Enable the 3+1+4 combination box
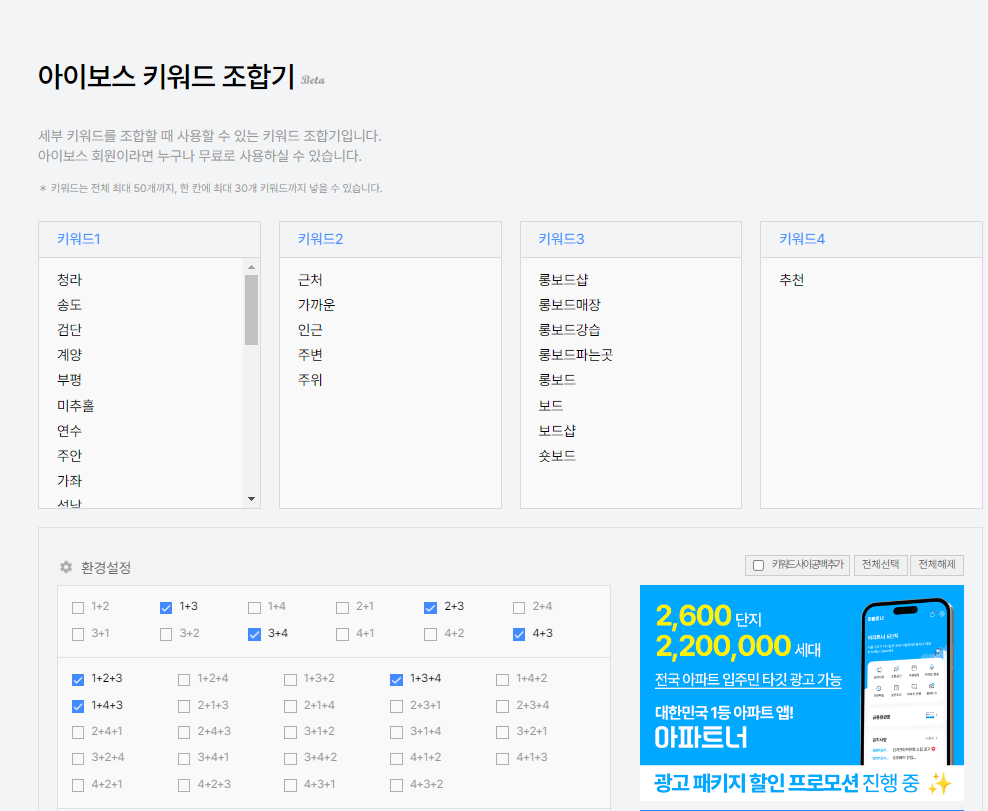The height and width of the screenshot is (811, 988). (396, 732)
